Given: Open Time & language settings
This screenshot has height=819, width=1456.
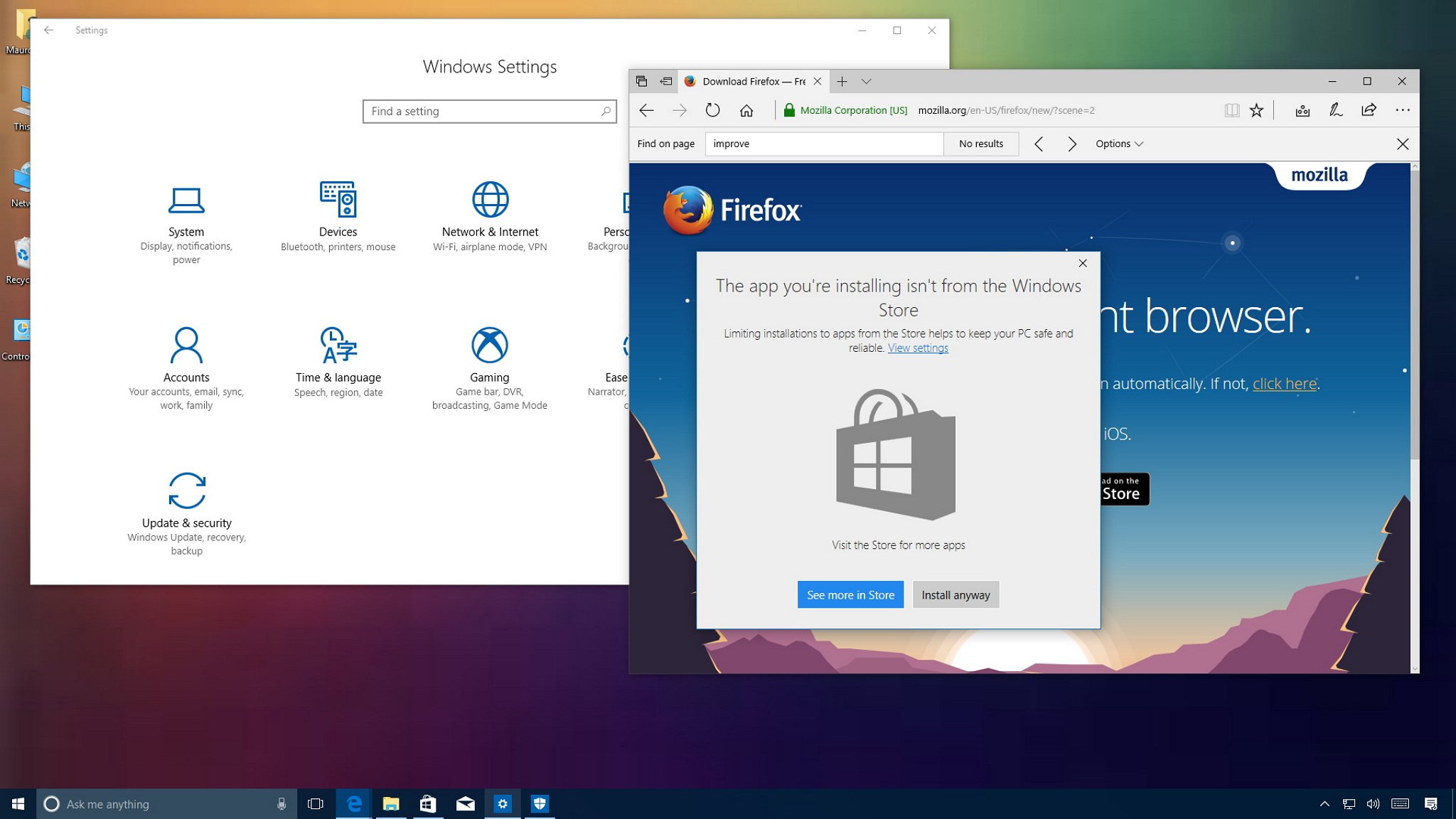Looking at the screenshot, I should point(338,363).
